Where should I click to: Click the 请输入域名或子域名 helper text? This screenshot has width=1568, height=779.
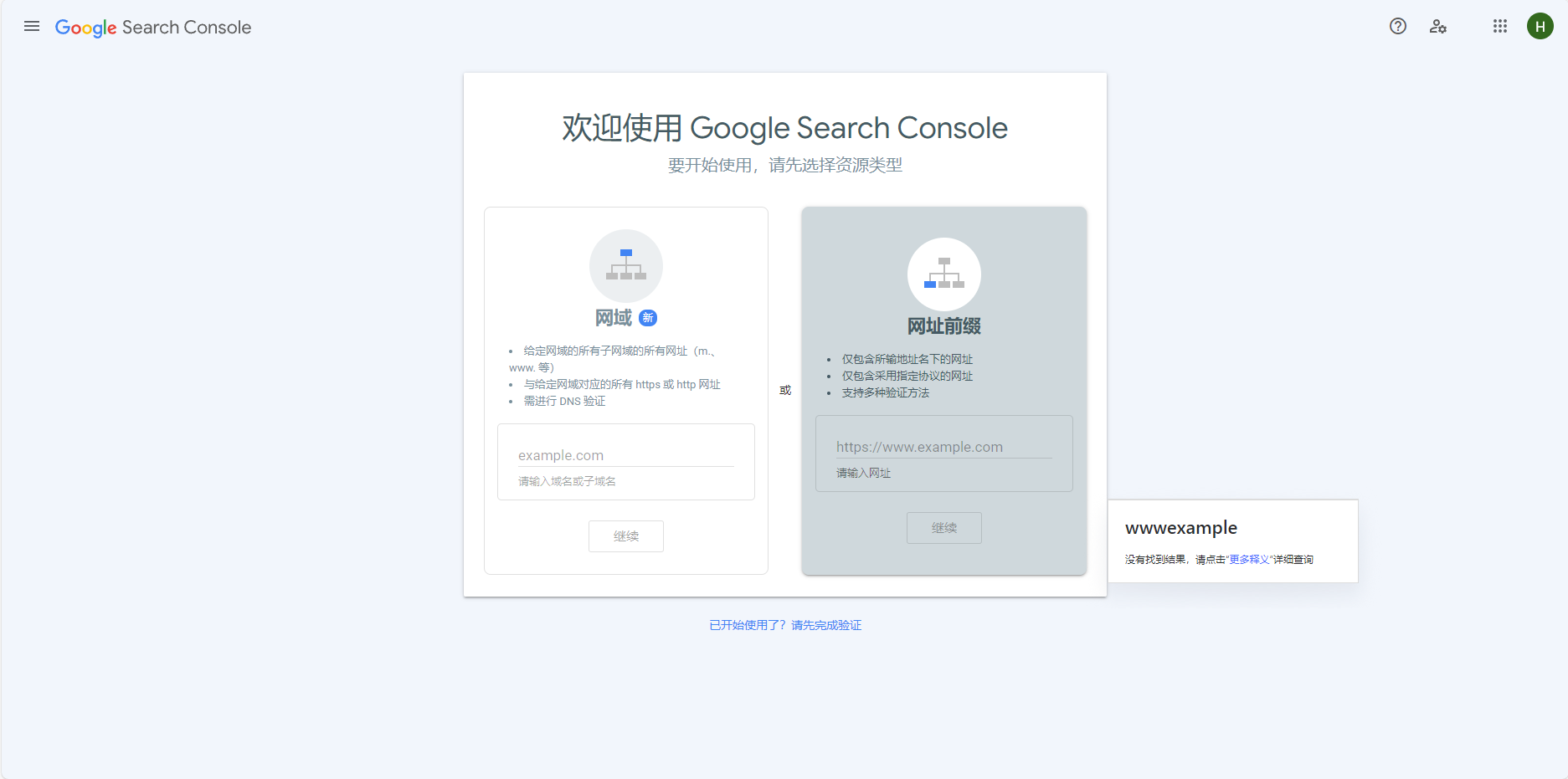(x=567, y=482)
